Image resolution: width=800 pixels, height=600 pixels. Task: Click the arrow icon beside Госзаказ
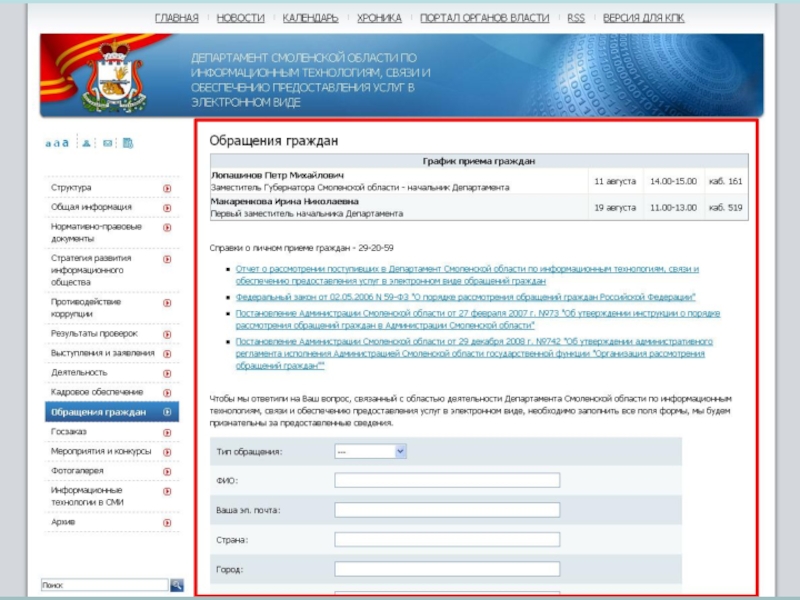[167, 433]
